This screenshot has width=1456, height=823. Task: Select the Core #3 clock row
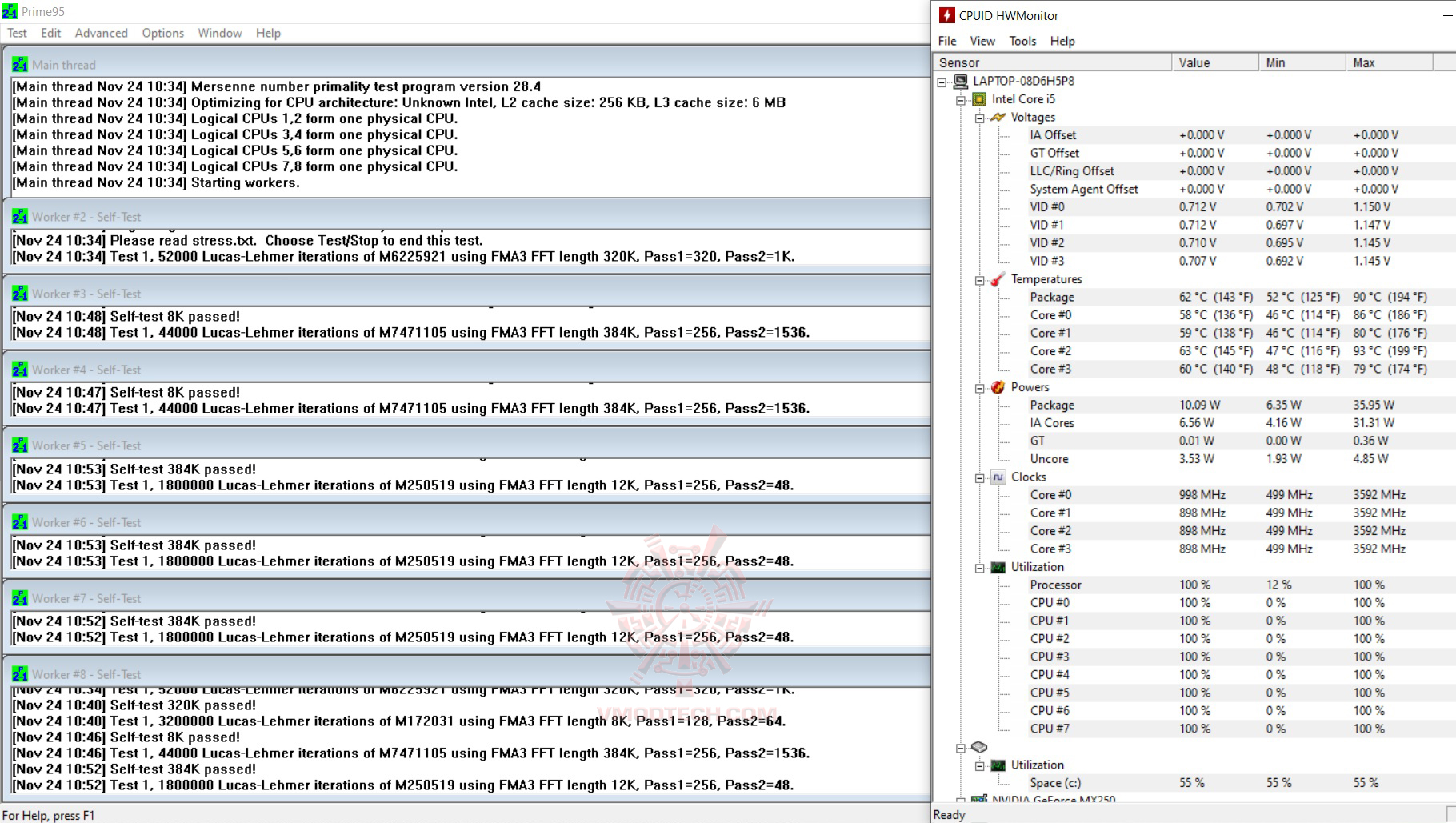point(1240,549)
